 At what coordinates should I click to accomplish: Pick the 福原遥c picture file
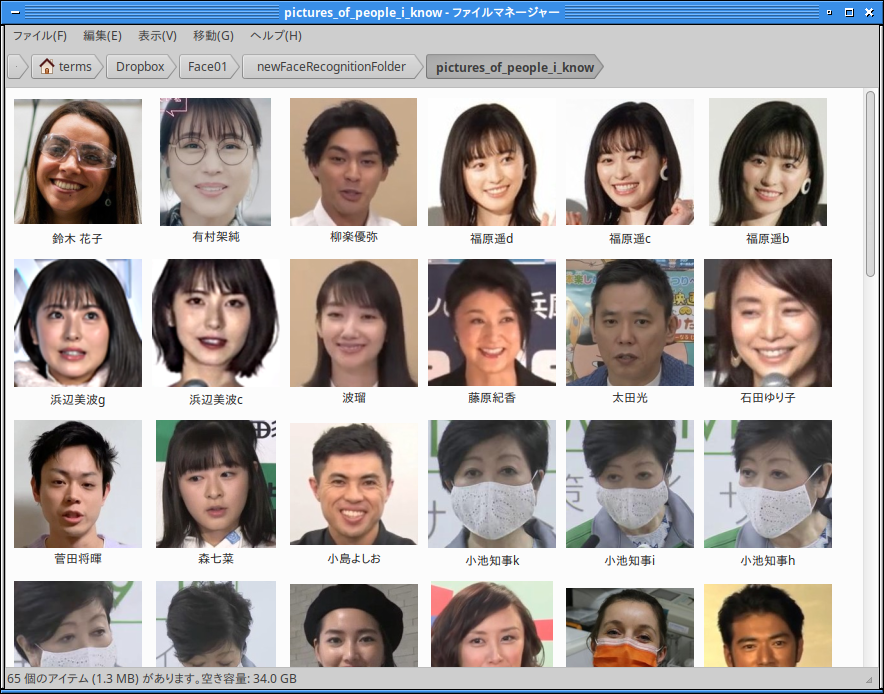click(x=630, y=162)
